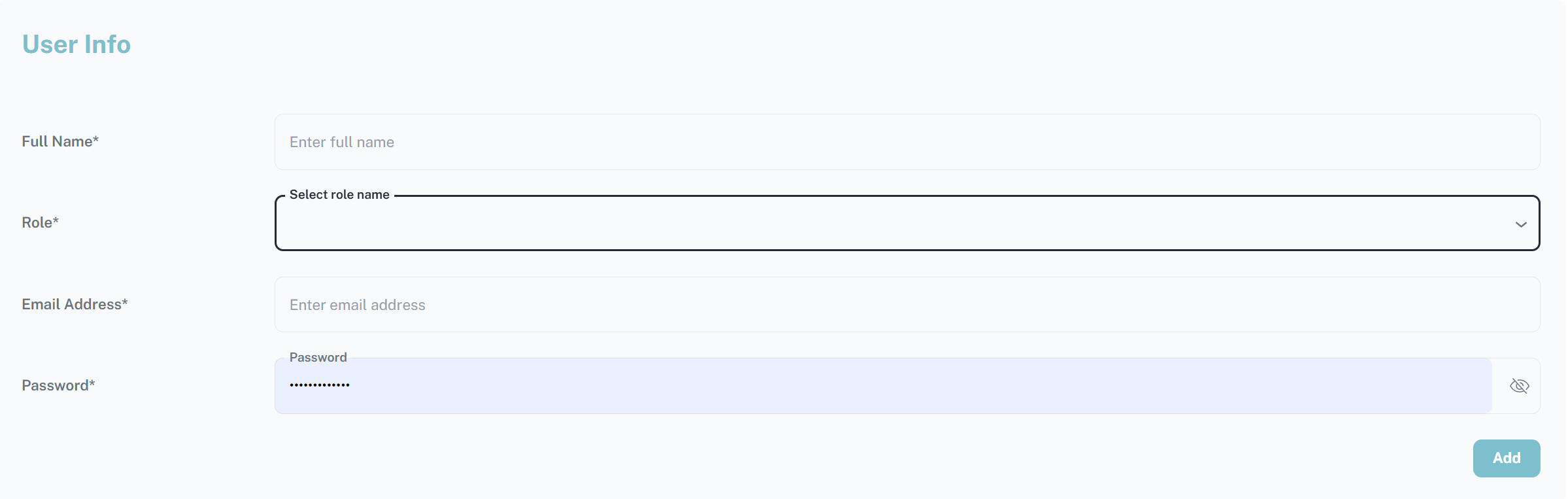
Task: Click the Password* label on the left
Action: pos(58,385)
